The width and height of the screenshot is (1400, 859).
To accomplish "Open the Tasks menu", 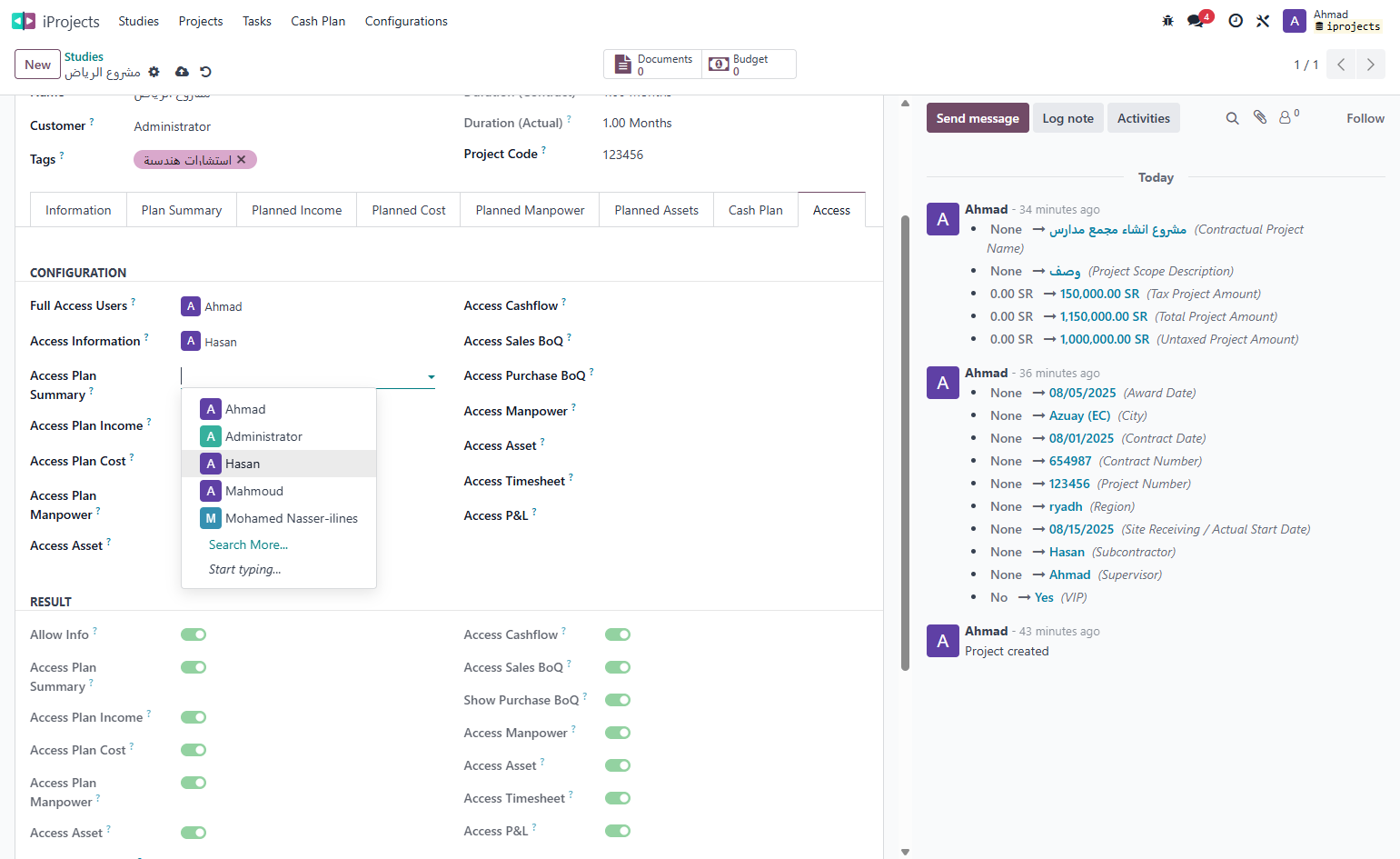I will pyautogui.click(x=257, y=21).
